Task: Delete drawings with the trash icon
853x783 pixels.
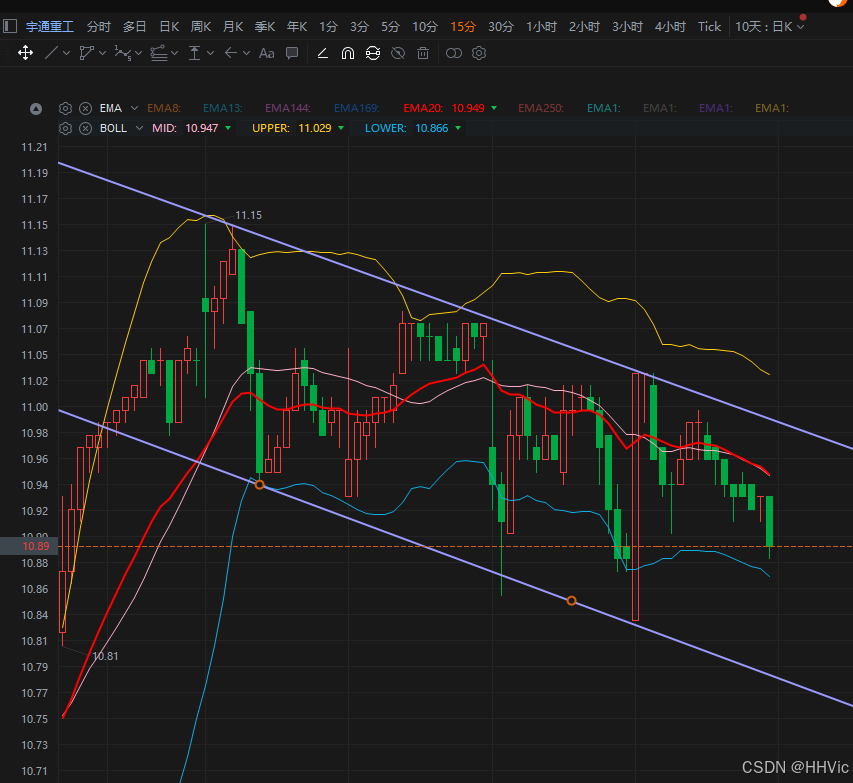Action: tap(423, 53)
